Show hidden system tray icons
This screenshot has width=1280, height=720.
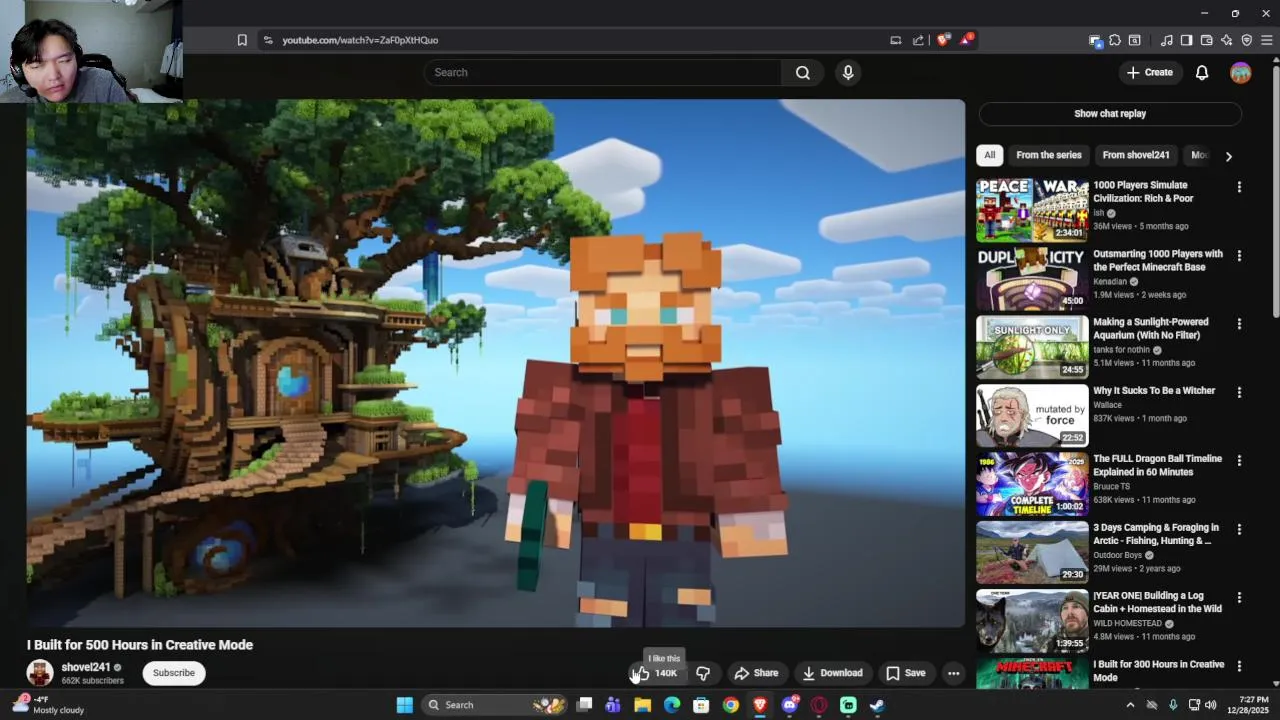point(1130,705)
